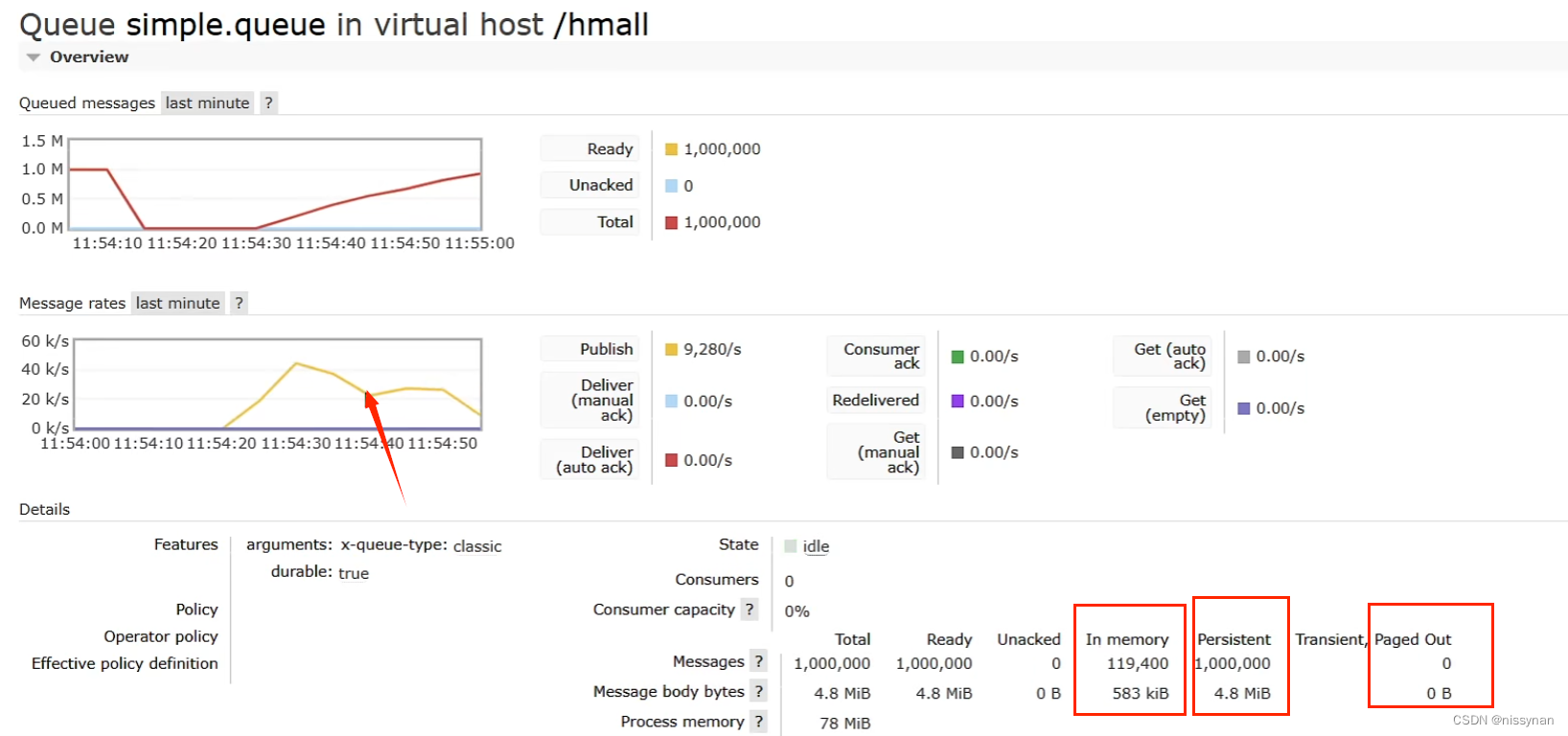Click the yellow Ready legend swatch
Viewport: 1568px width, 736px height.
click(672, 149)
